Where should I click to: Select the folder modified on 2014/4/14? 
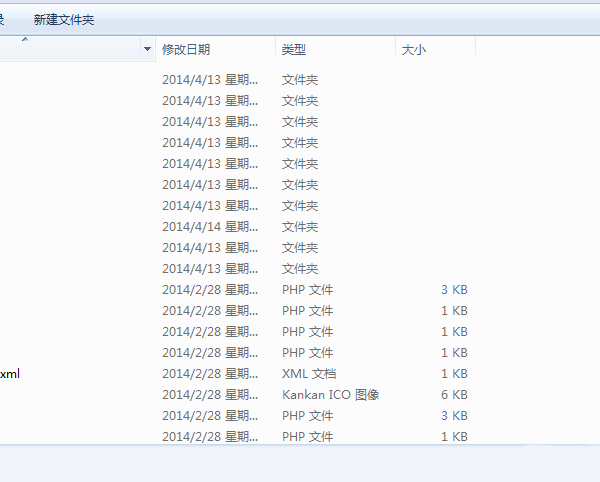tap(209, 227)
